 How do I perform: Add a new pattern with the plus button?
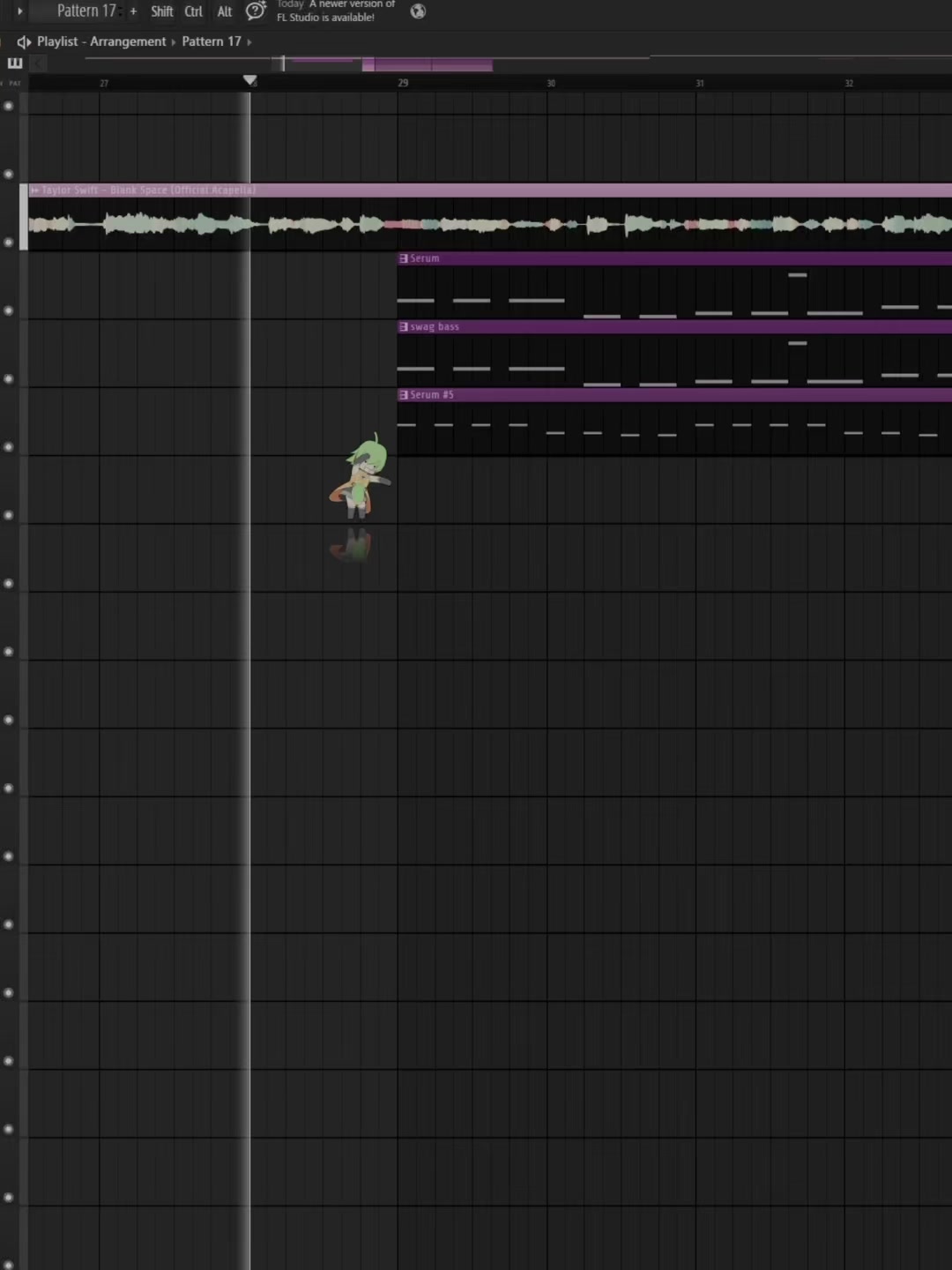(x=133, y=11)
